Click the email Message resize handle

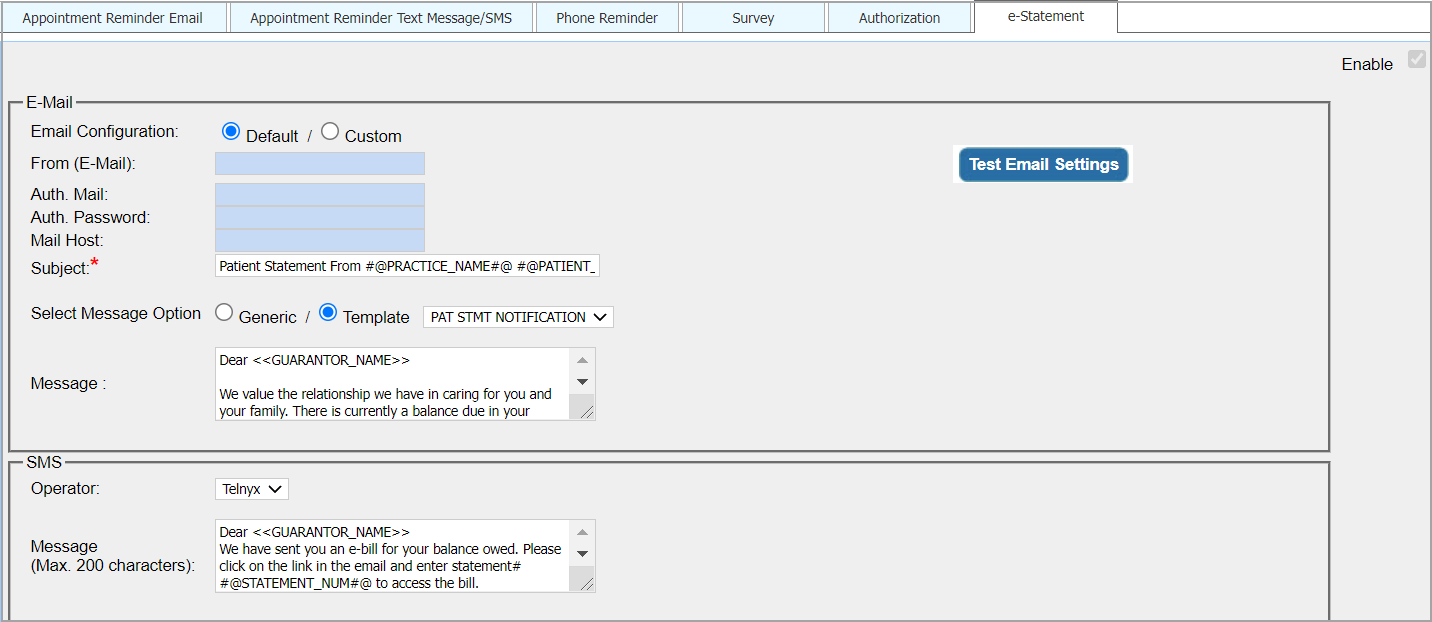click(587, 412)
